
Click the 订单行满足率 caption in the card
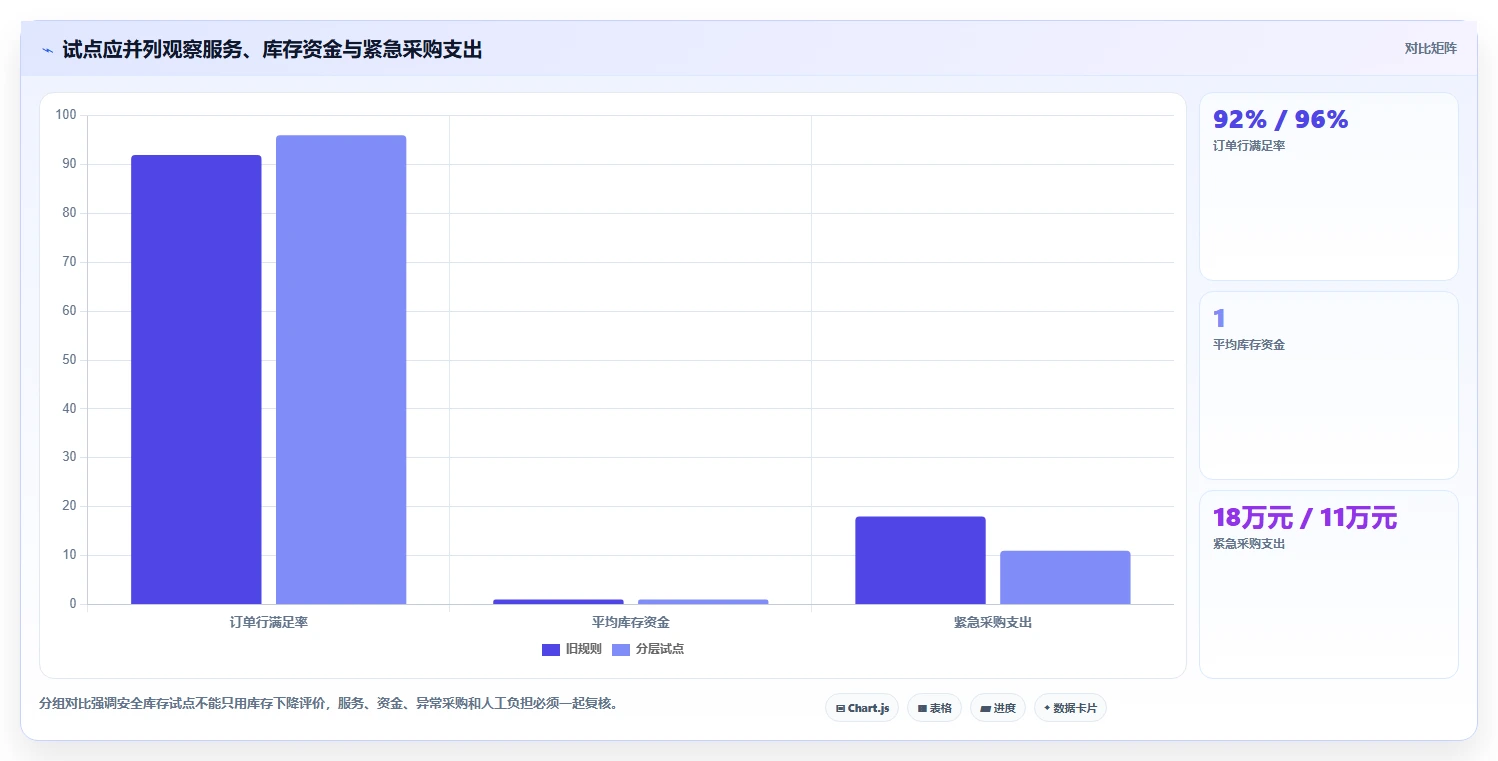1249,146
